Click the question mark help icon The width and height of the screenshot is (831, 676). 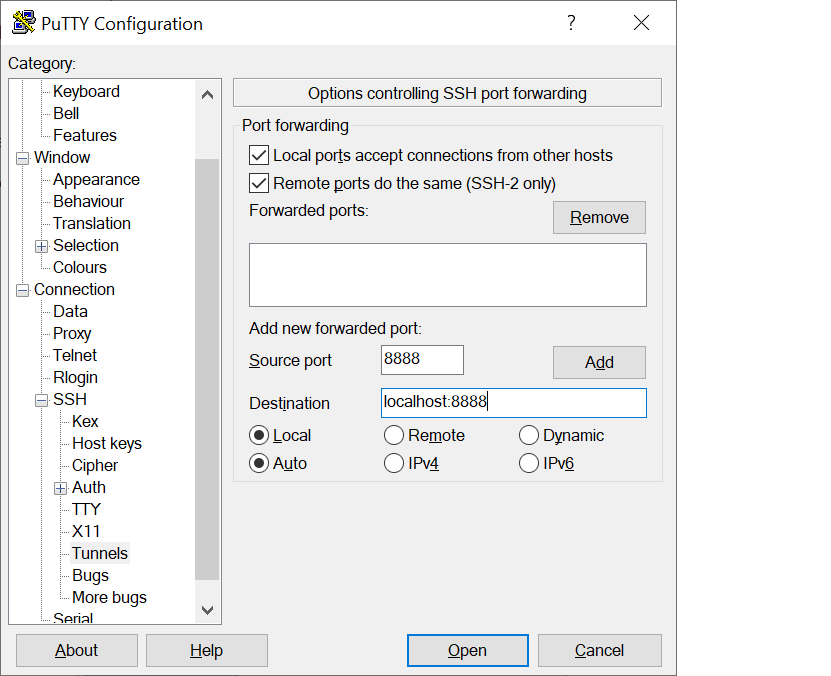coord(571,23)
